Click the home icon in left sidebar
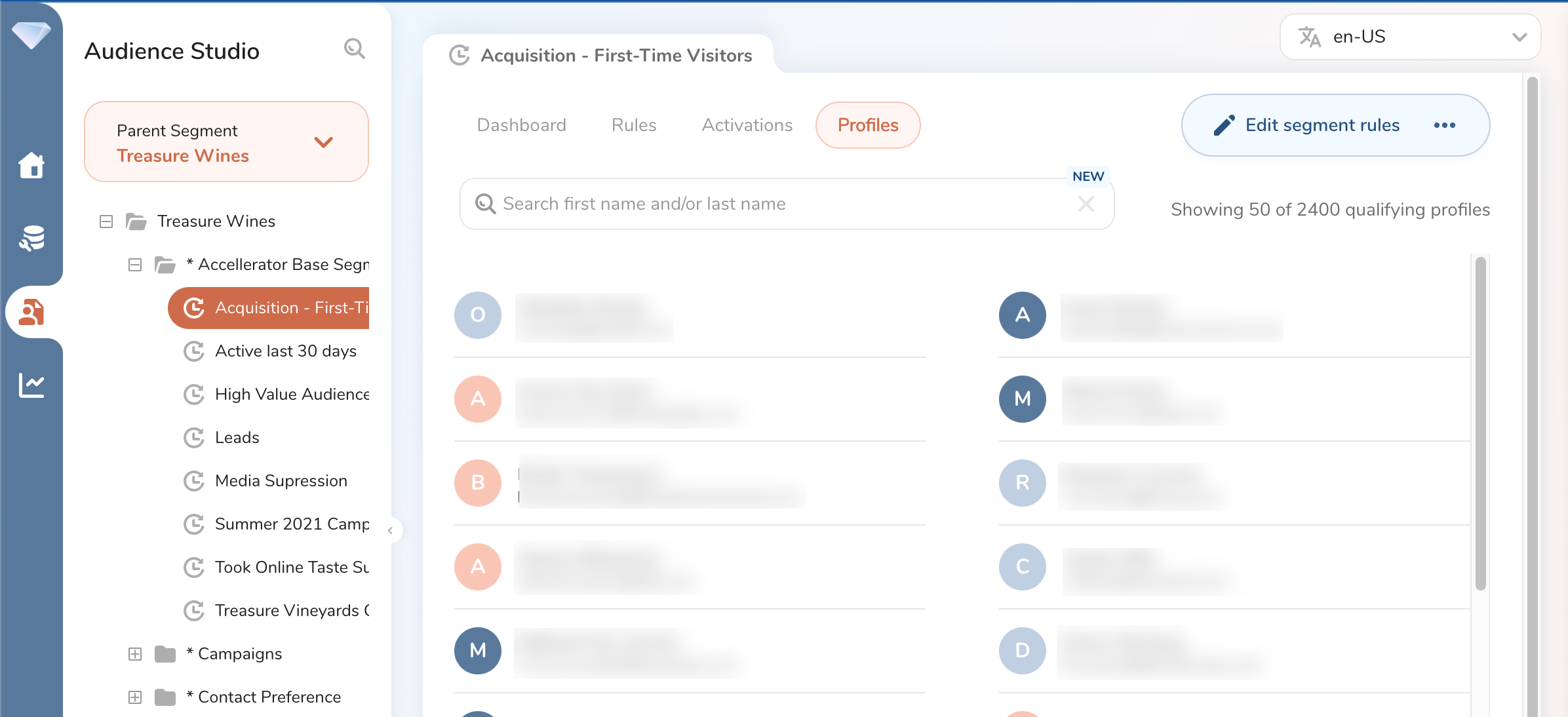This screenshot has width=1568, height=717. click(x=31, y=165)
